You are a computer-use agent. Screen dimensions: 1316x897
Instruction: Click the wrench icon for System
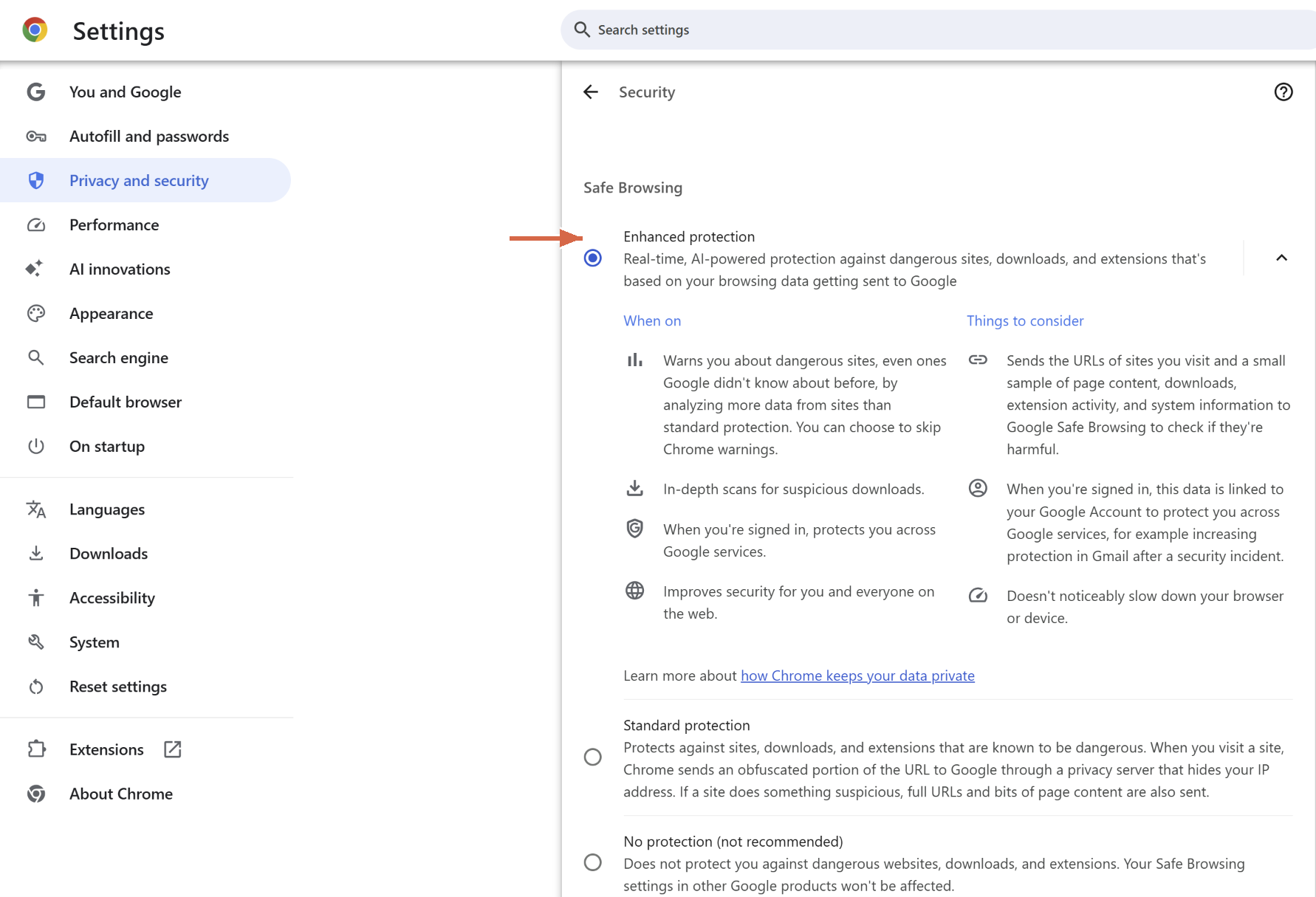pos(35,642)
